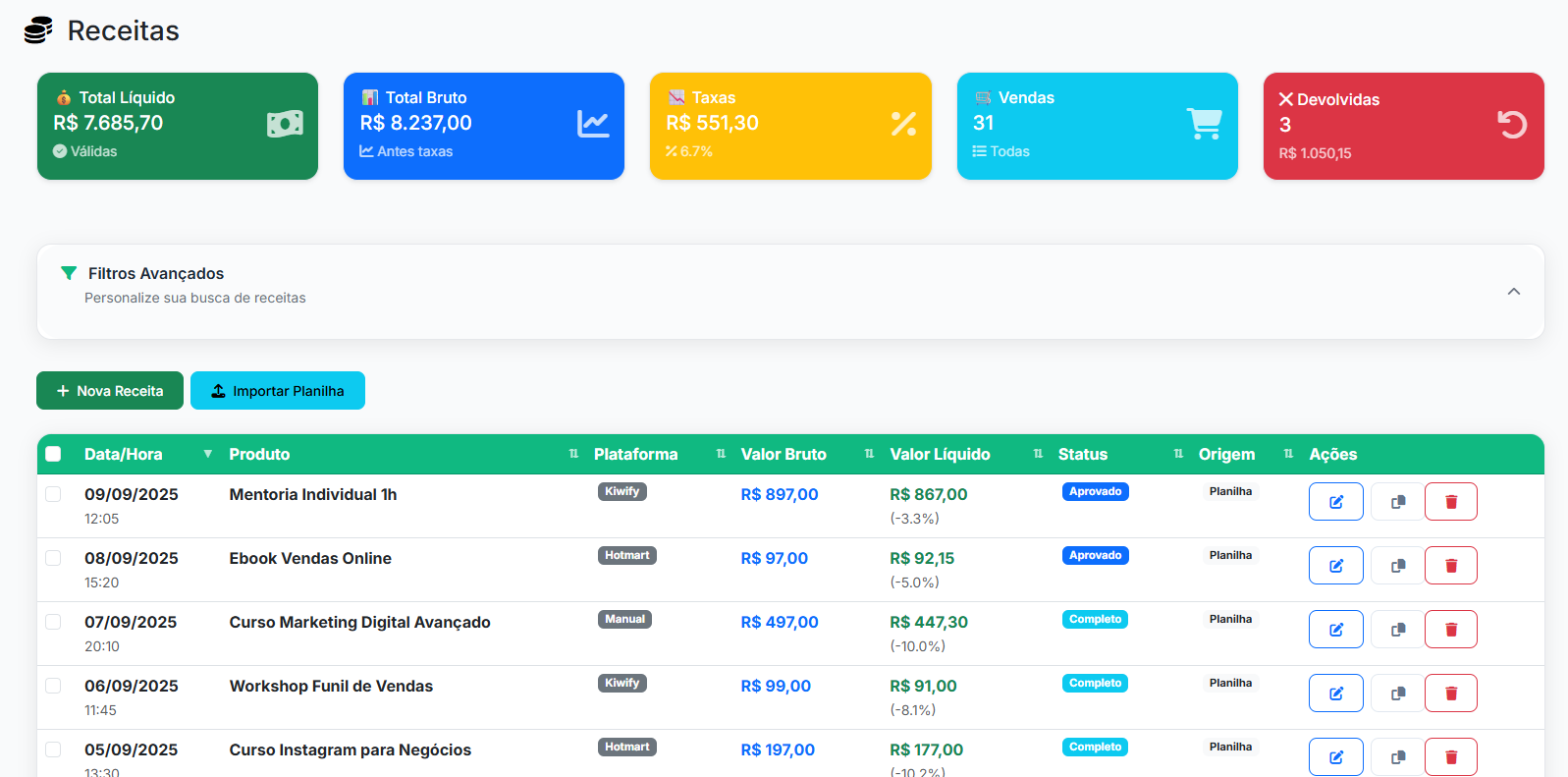Duplicate the Curso Instagram para Negócios entry
1568x777 pixels.
click(x=1397, y=756)
